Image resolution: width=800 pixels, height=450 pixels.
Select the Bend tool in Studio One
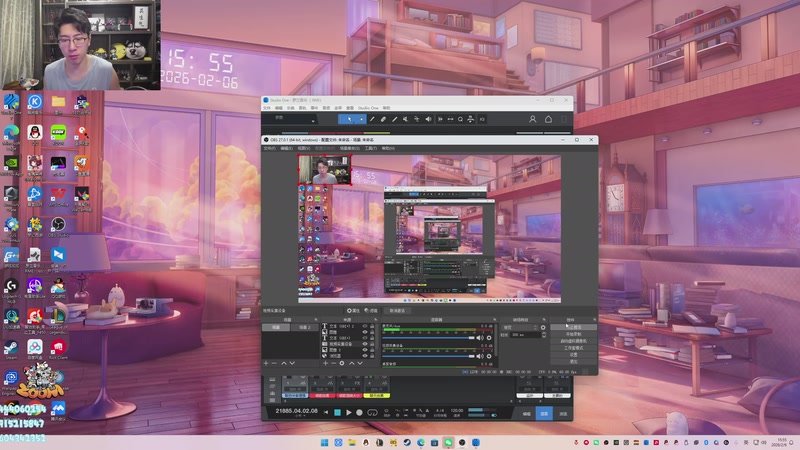tap(416, 119)
